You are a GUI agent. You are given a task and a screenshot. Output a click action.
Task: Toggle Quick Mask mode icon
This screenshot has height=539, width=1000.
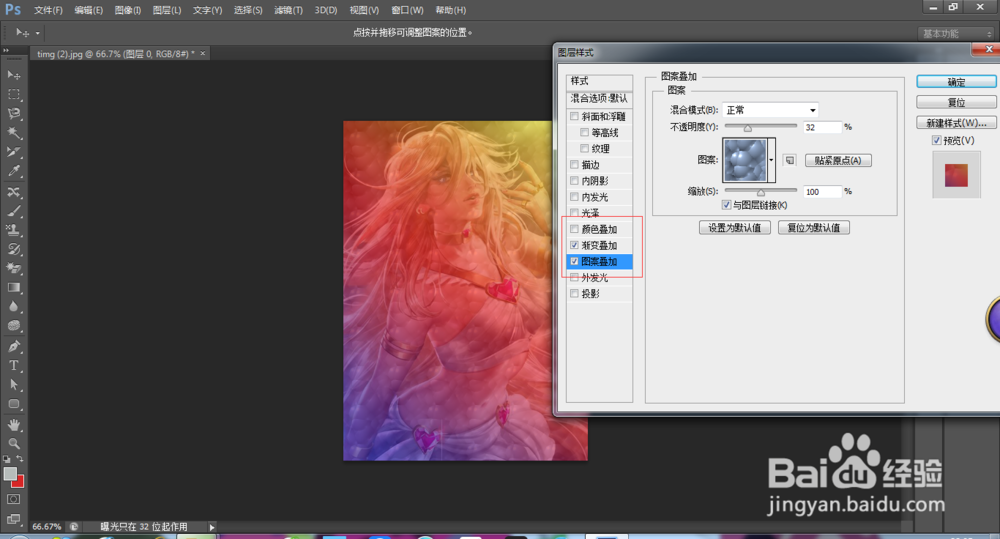point(13,499)
